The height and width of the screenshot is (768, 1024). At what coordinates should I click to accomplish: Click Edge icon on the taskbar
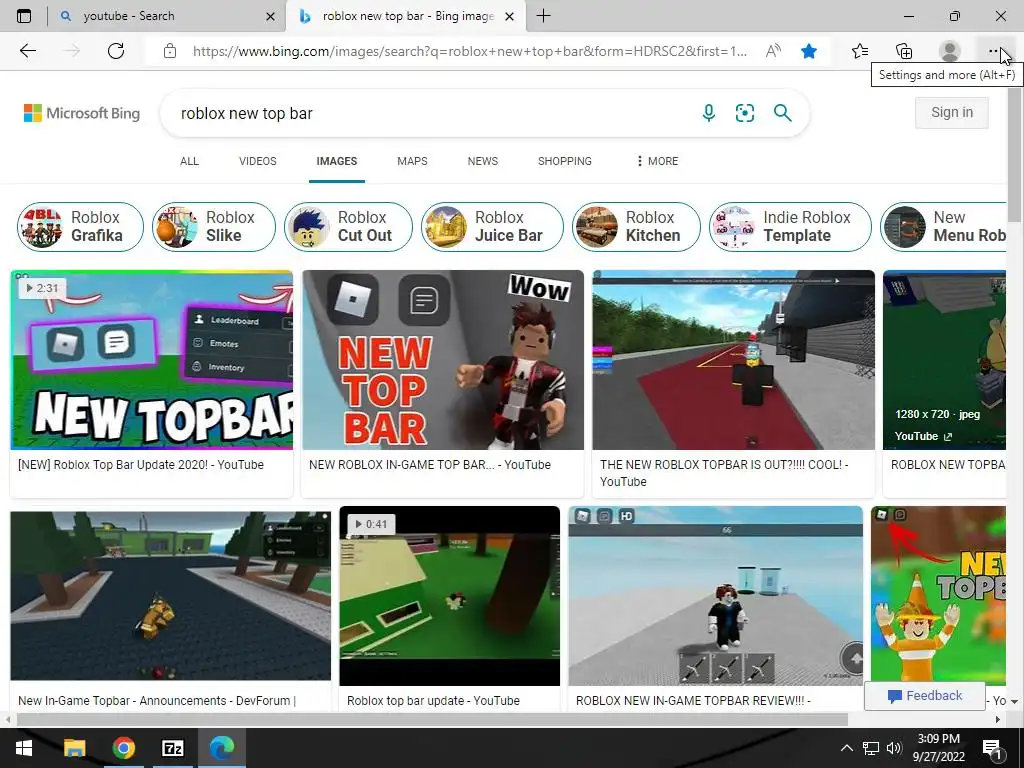(221, 748)
